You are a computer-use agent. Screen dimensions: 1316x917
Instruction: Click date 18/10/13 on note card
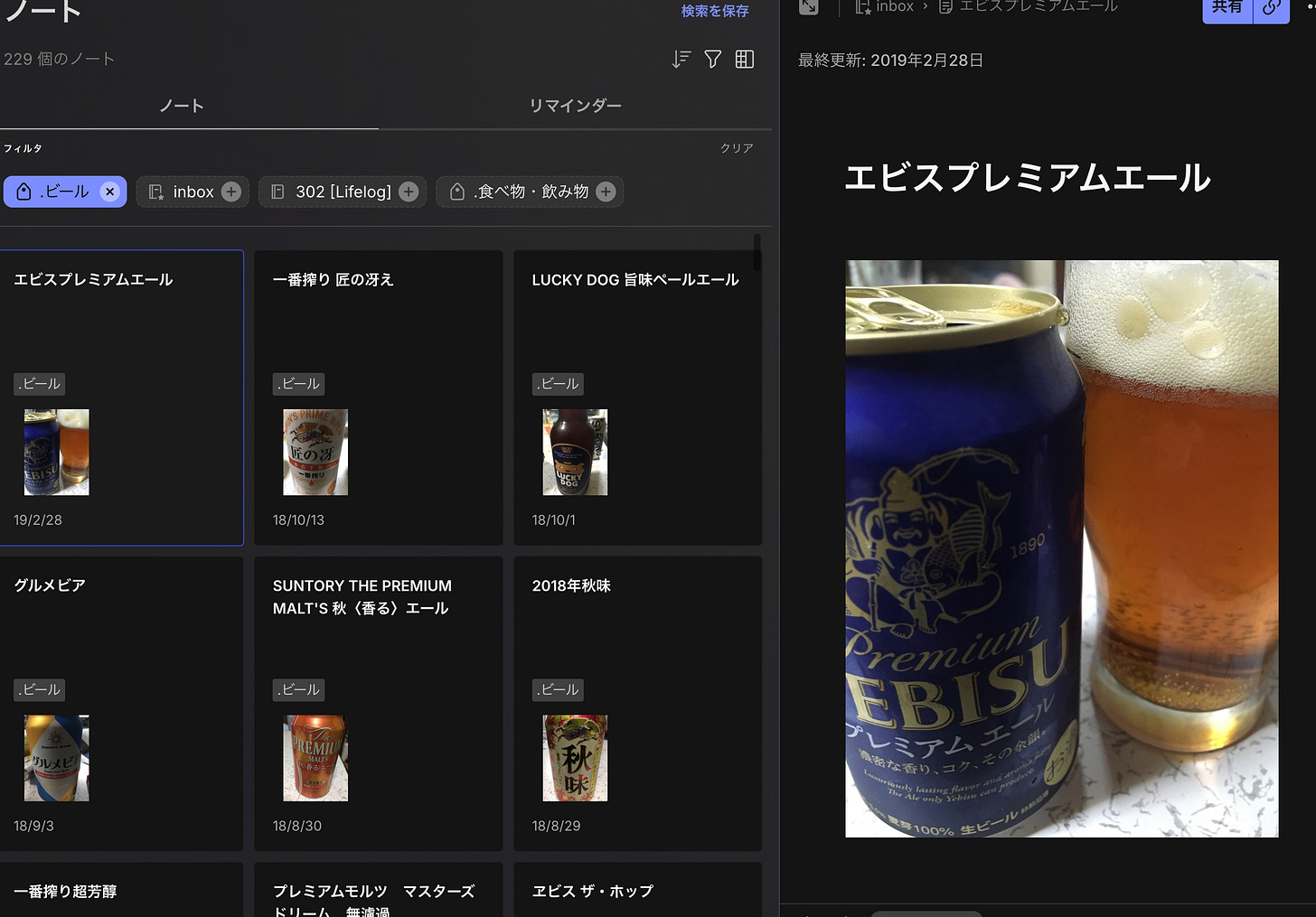298,520
